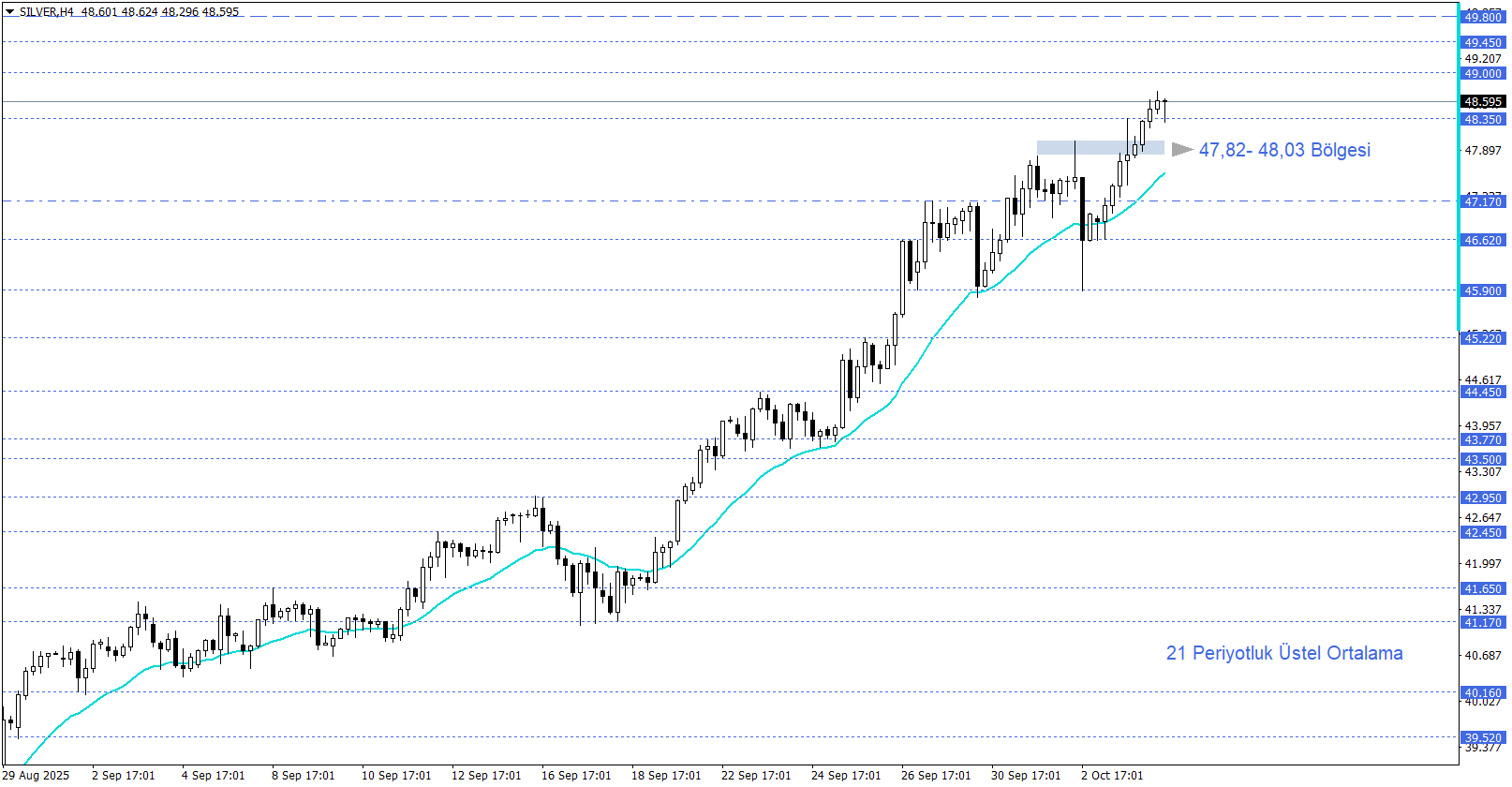
Task: Select the '21 Periyotluk Üstel Ortalama' text label
Action: (1283, 653)
